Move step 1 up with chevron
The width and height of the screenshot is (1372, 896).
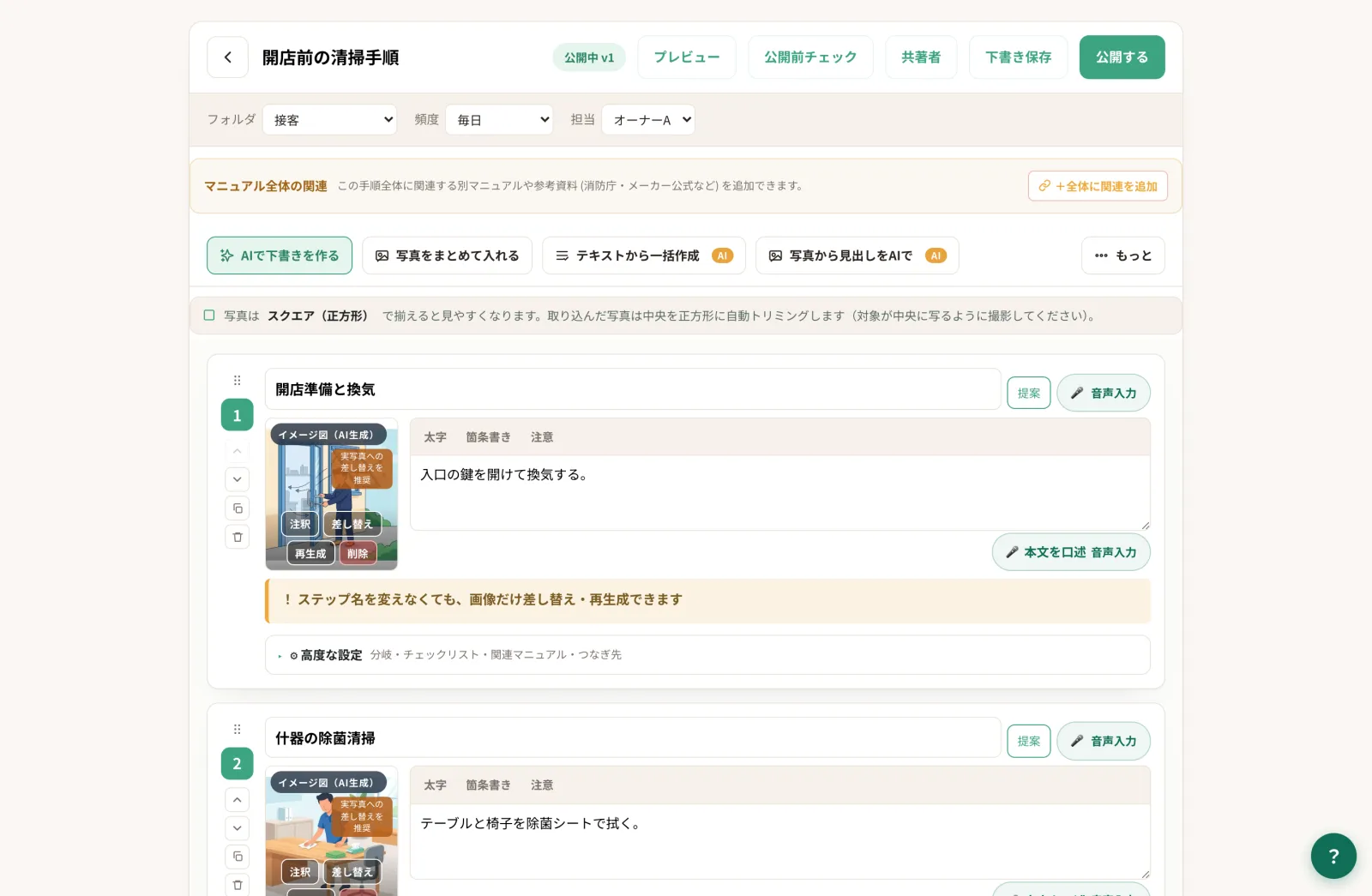point(238,451)
